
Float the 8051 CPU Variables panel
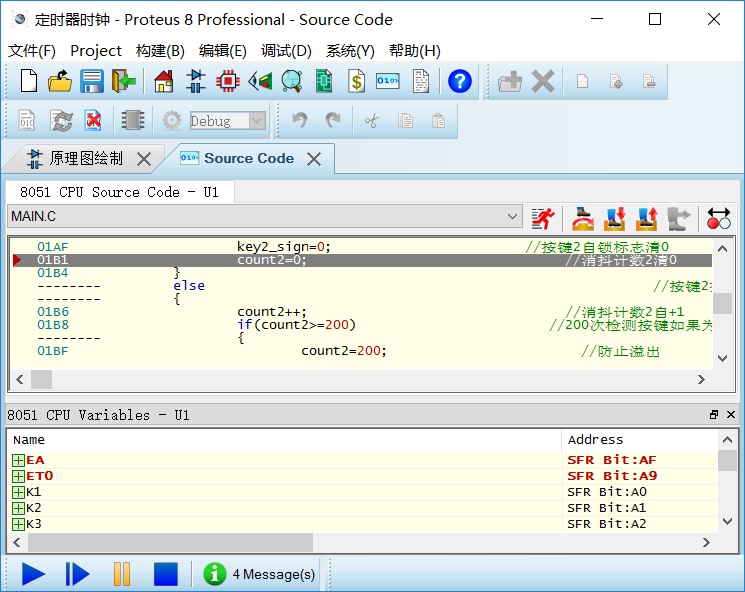coord(714,415)
